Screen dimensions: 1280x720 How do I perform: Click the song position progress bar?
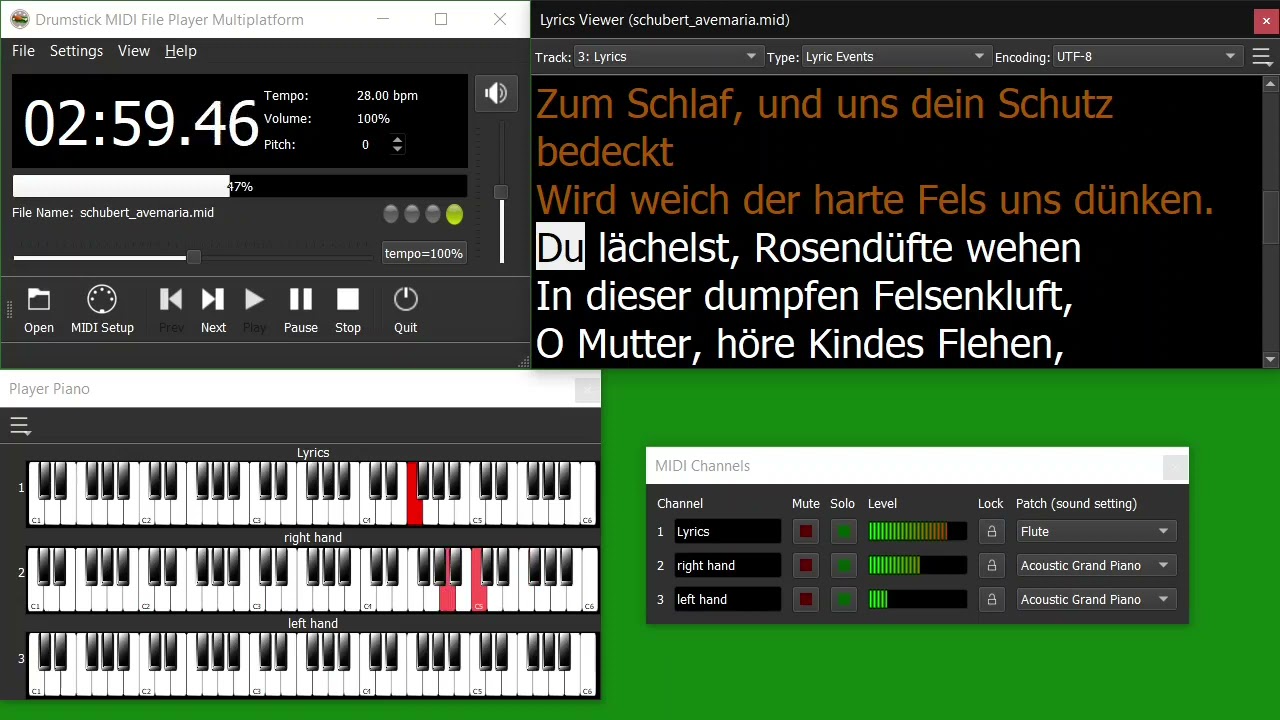coord(239,186)
